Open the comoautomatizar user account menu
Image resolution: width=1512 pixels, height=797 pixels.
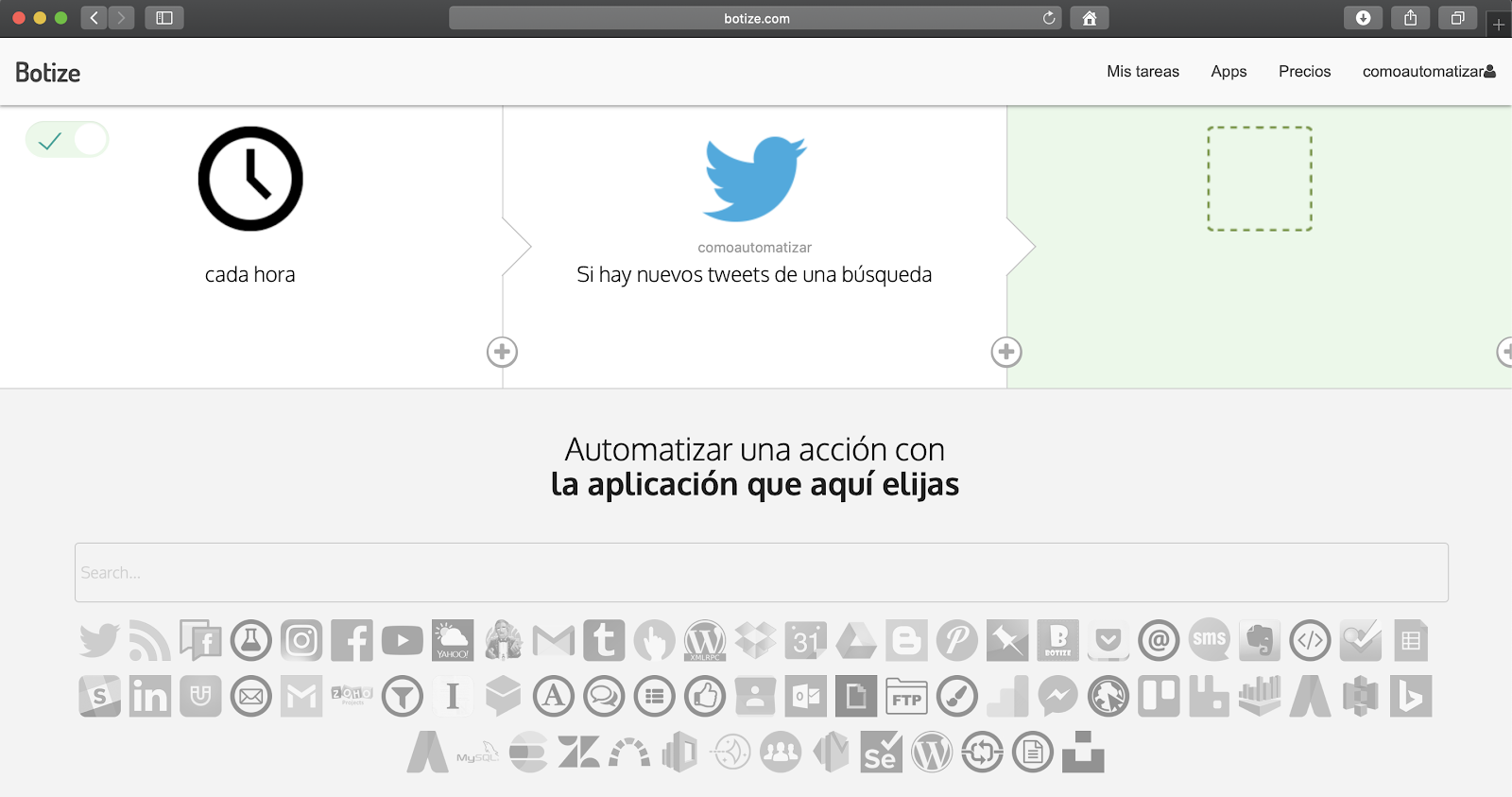point(1429,72)
